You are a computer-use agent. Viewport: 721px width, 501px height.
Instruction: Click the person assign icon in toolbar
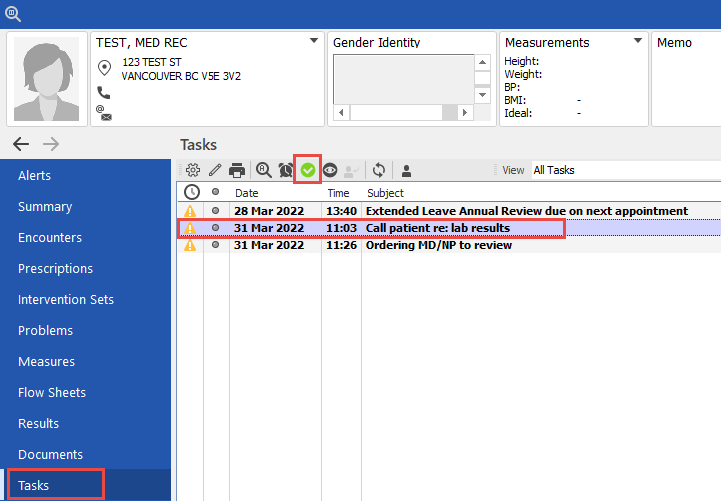click(x=407, y=170)
